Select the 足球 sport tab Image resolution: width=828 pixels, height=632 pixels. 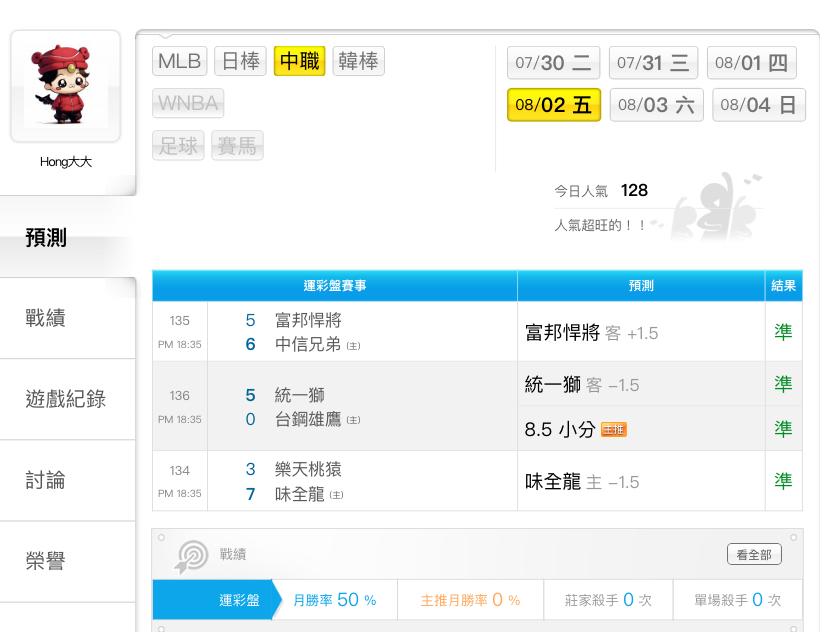[178, 145]
